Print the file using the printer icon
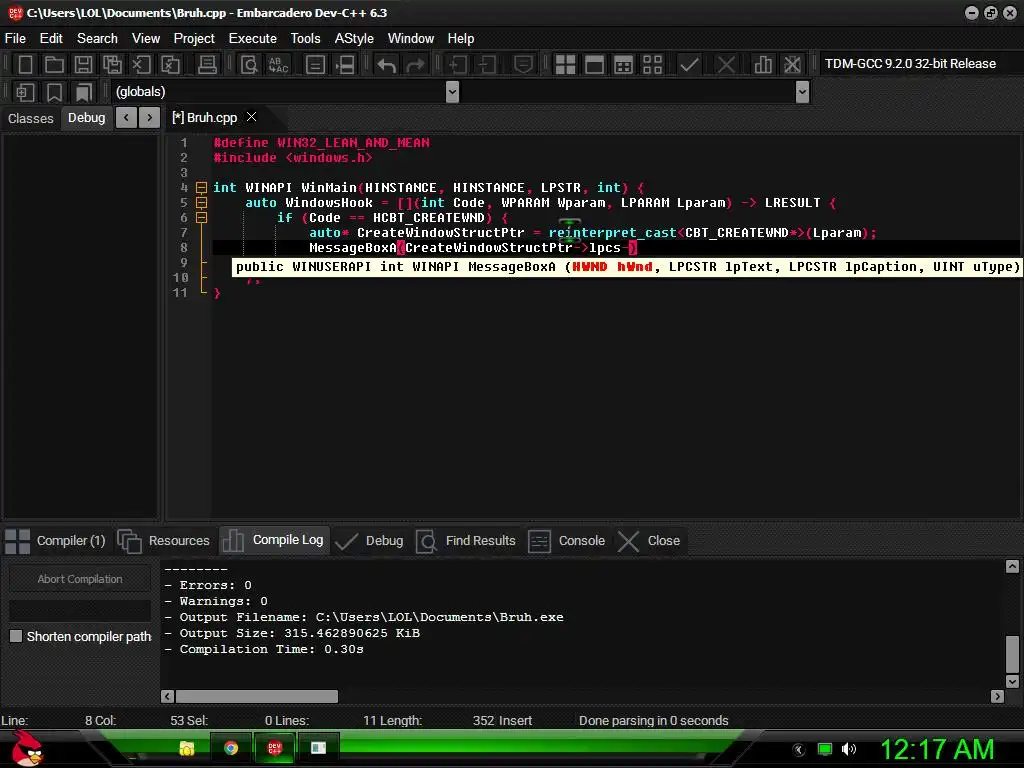 [207, 64]
